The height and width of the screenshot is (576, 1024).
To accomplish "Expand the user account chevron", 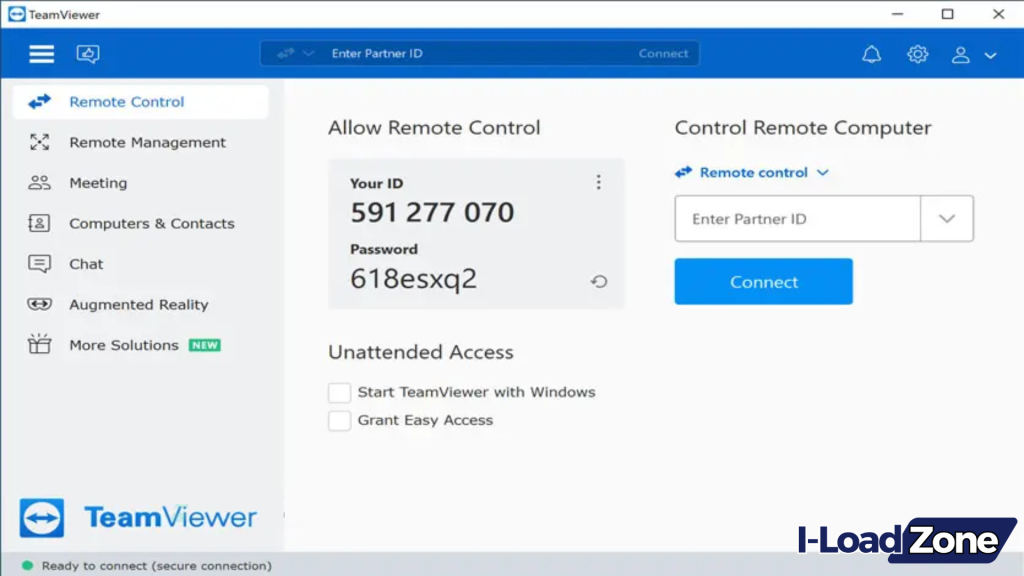I will (x=989, y=54).
